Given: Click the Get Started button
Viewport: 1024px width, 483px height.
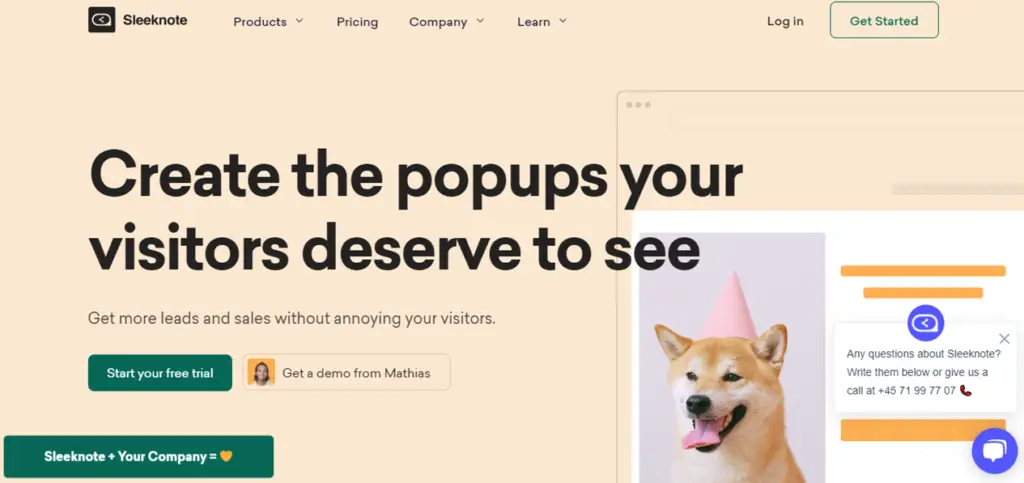Looking at the screenshot, I should point(884,20).
